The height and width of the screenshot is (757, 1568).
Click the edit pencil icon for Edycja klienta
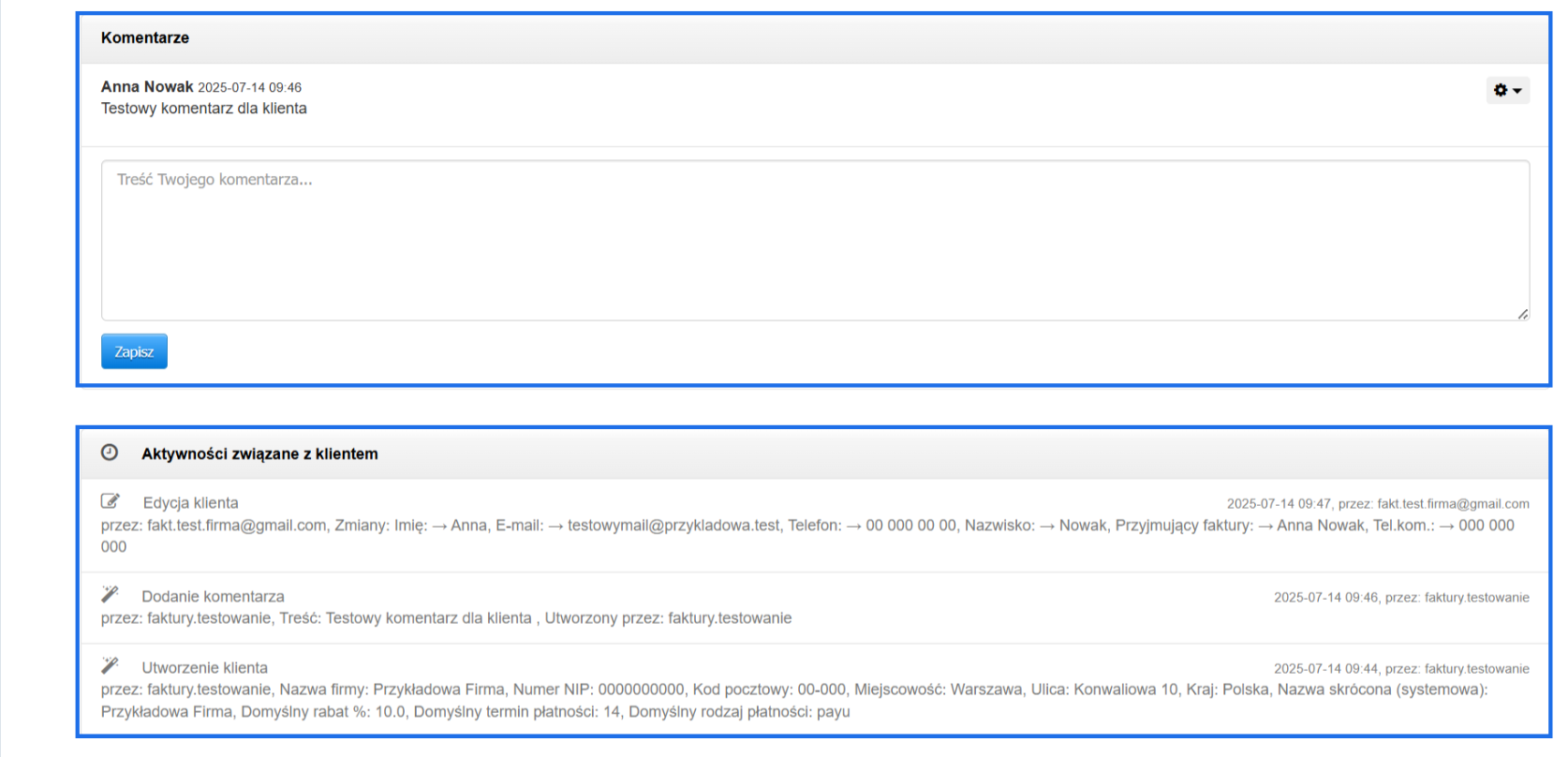click(111, 501)
